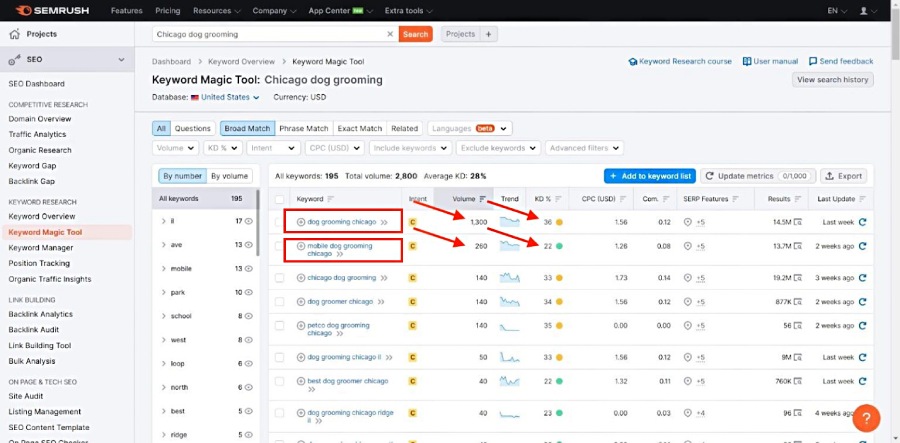900x443 pixels.
Task: Select the Questions tab
Action: (x=193, y=129)
